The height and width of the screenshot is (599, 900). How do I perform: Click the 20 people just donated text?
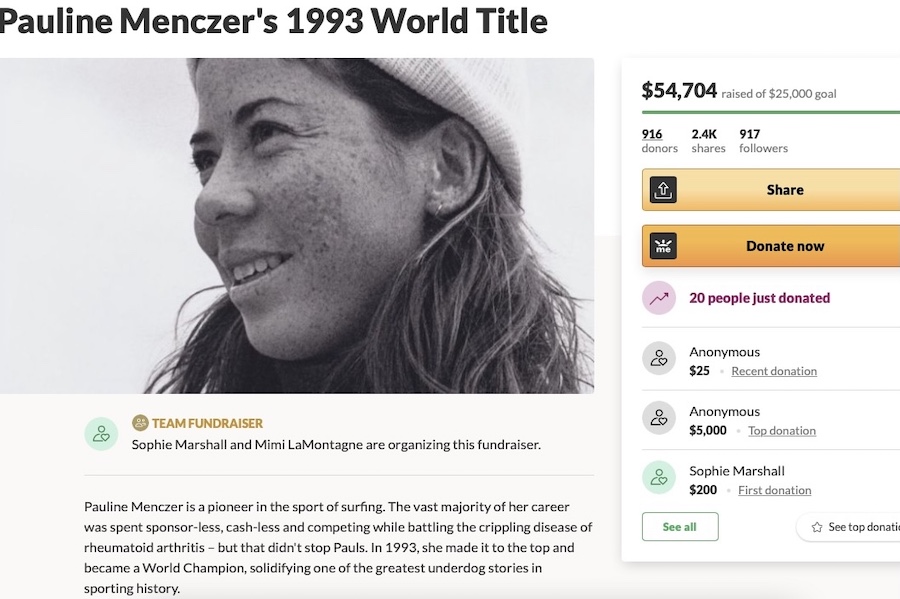click(759, 298)
